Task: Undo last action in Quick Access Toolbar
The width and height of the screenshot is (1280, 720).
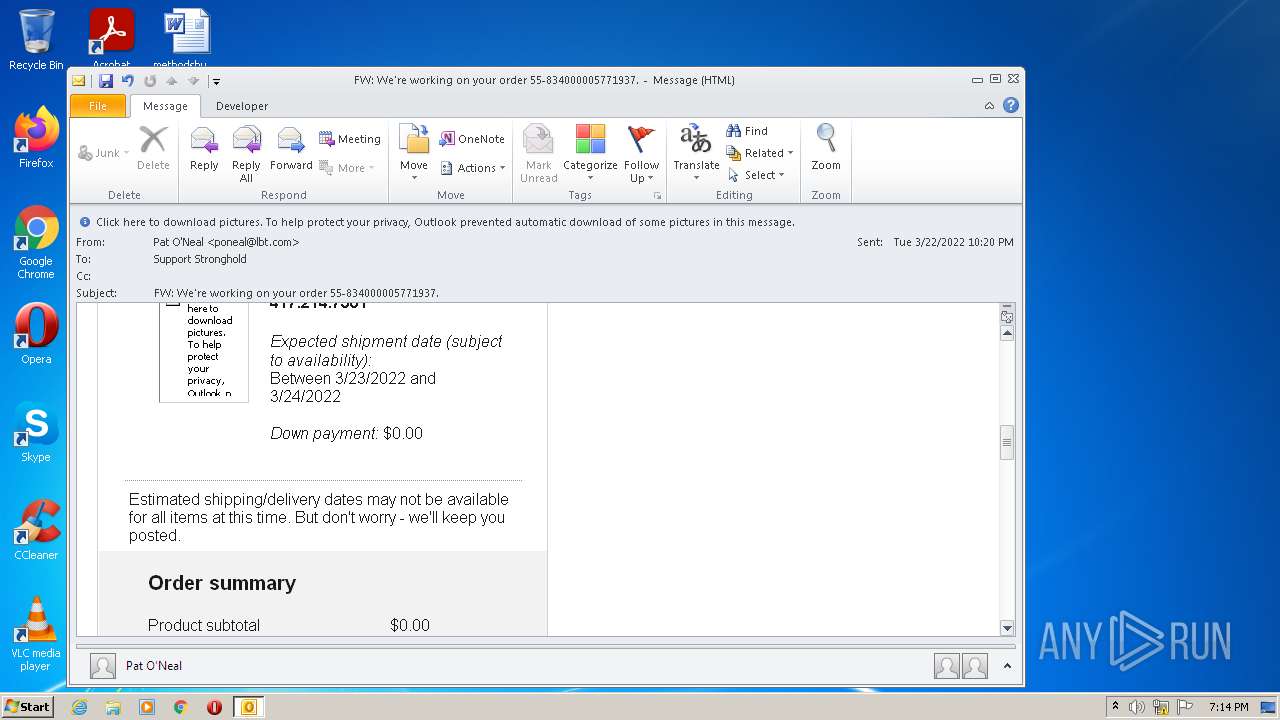Action: (127, 81)
